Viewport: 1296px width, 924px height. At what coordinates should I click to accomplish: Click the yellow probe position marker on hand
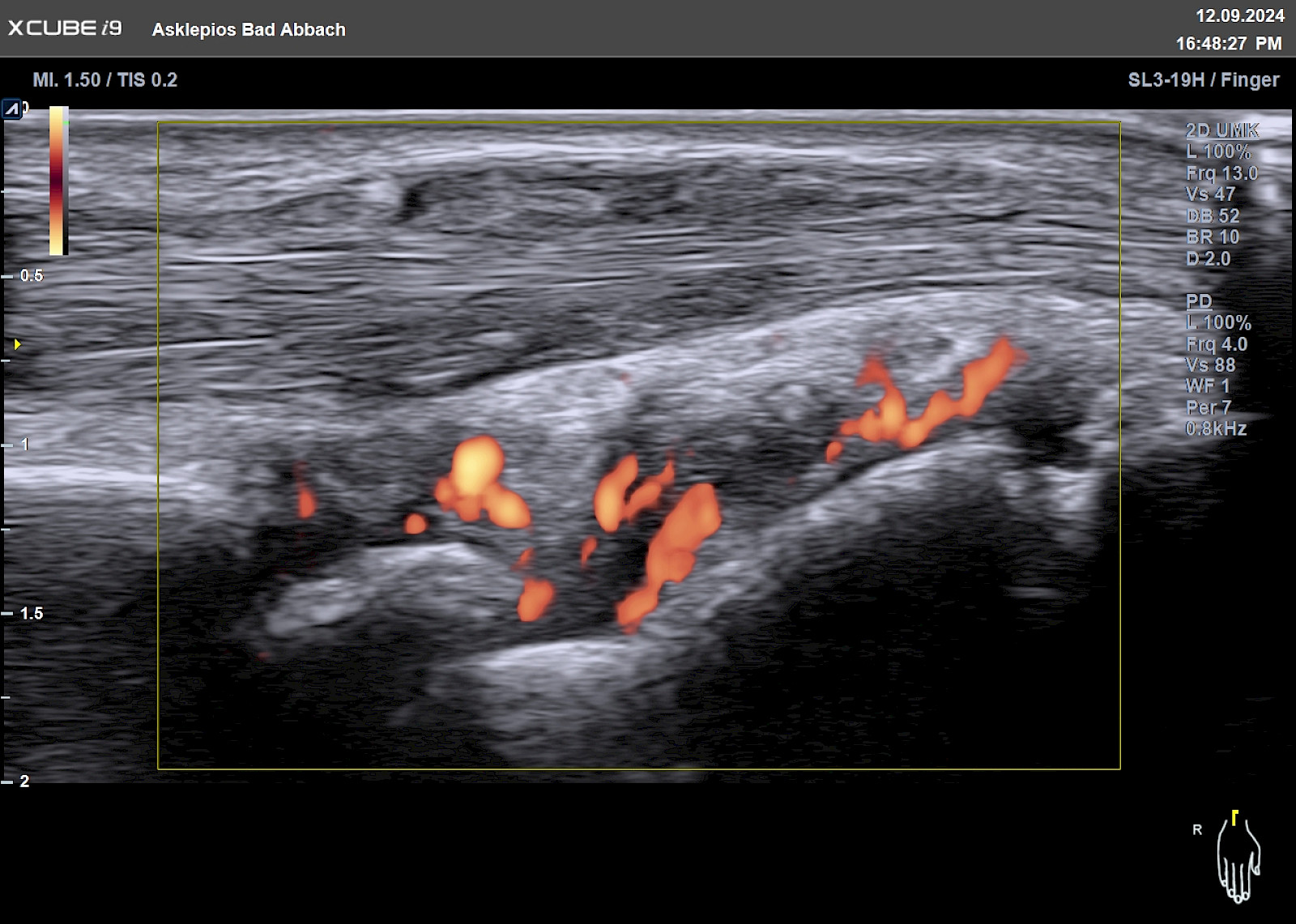(1234, 817)
